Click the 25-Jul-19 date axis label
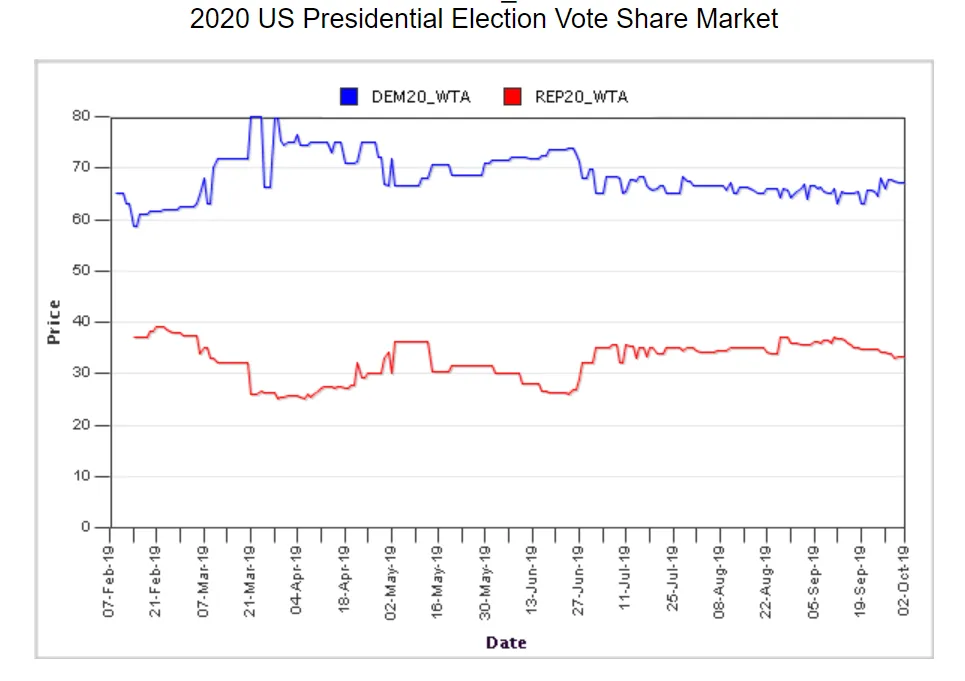 [x=673, y=580]
